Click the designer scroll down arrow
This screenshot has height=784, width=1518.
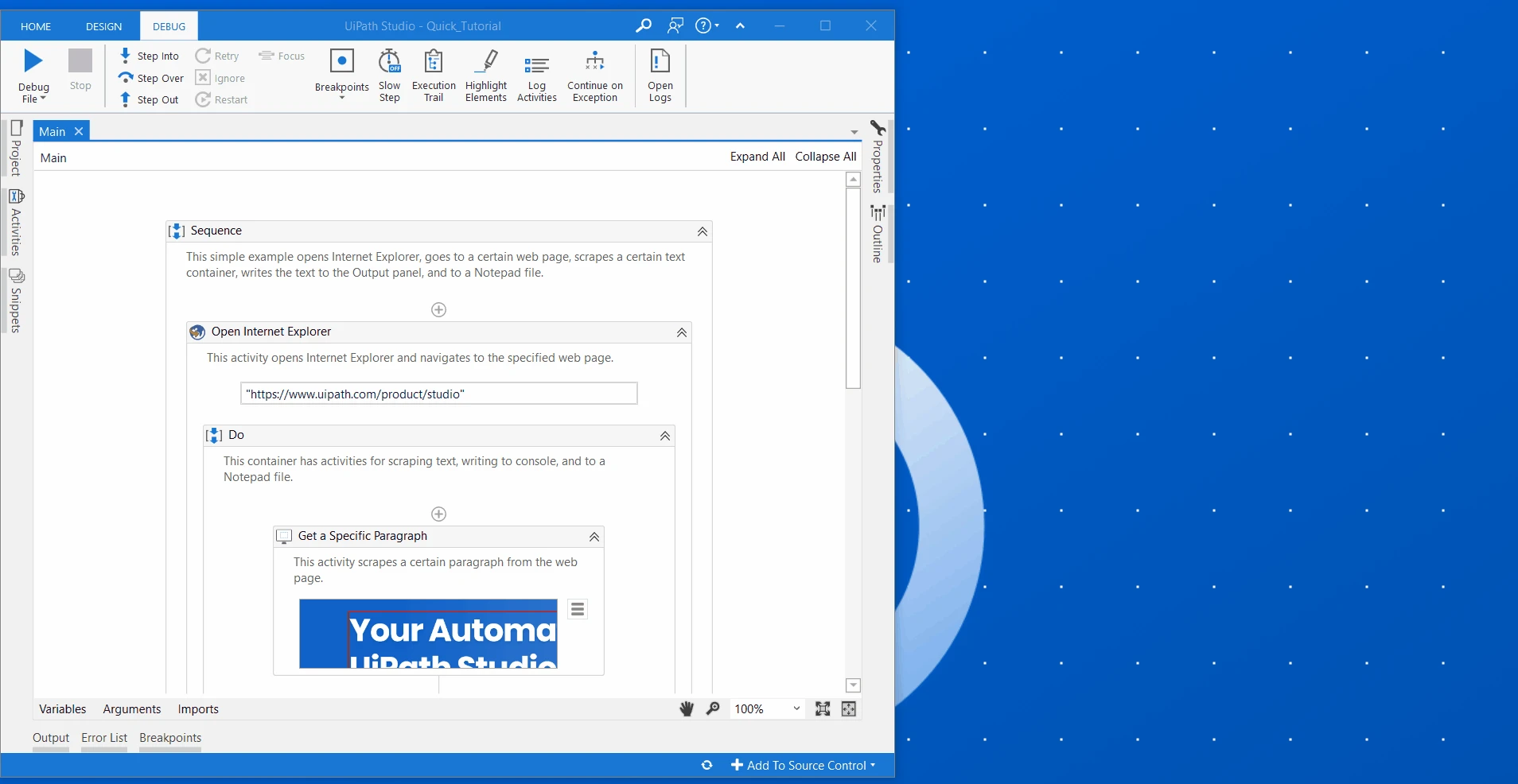click(x=853, y=685)
